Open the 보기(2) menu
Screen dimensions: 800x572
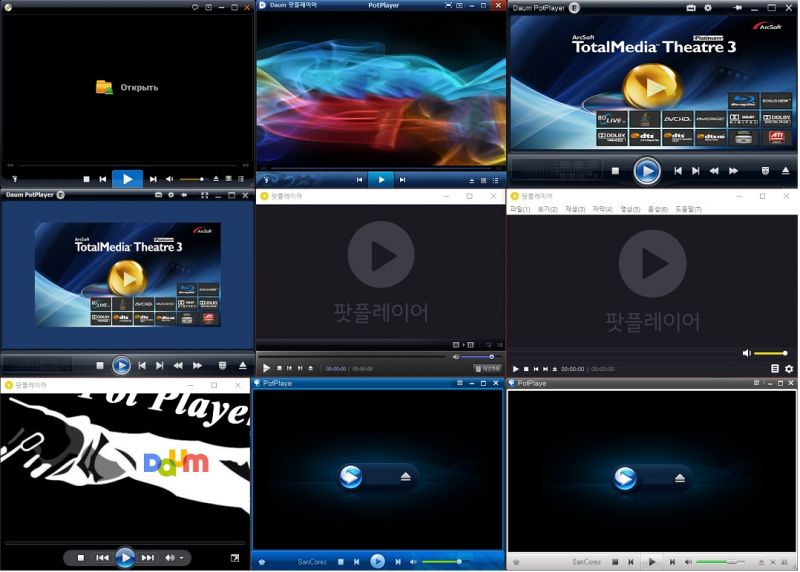pyautogui.click(x=547, y=209)
